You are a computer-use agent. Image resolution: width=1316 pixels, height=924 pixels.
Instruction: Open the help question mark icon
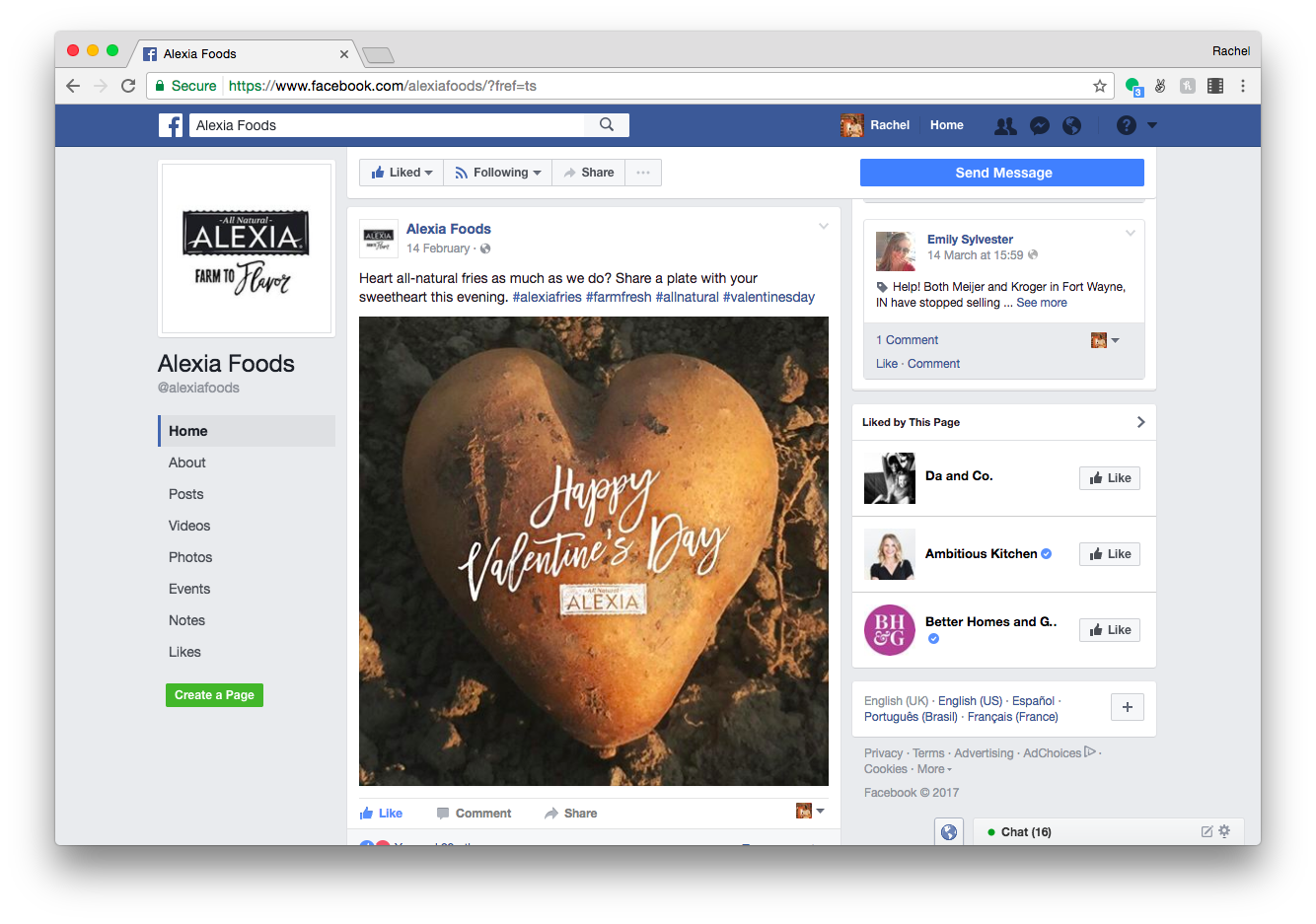[1126, 125]
